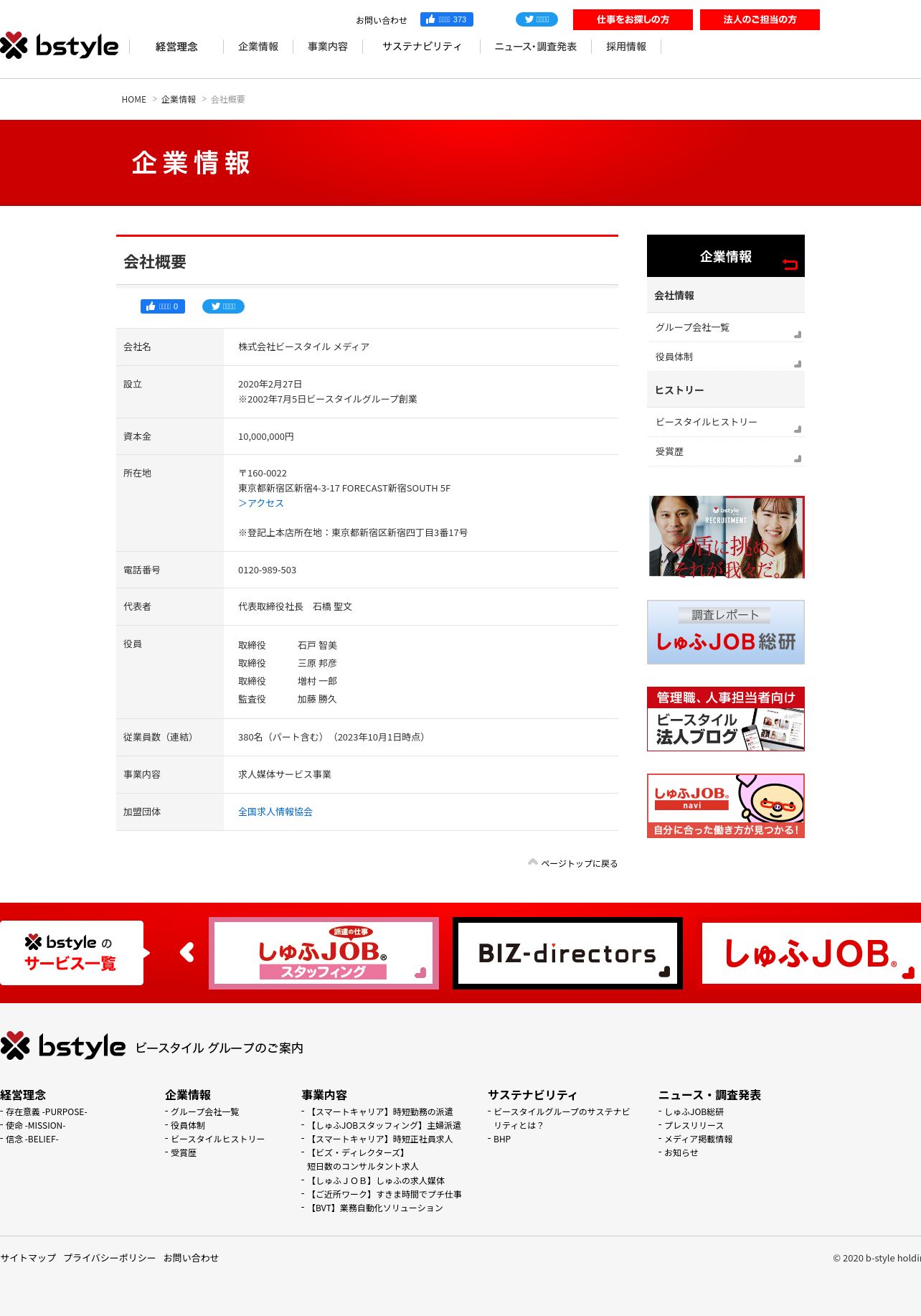Click the 法人のご担当の方 button
921x1316 pixels.
(x=760, y=19)
